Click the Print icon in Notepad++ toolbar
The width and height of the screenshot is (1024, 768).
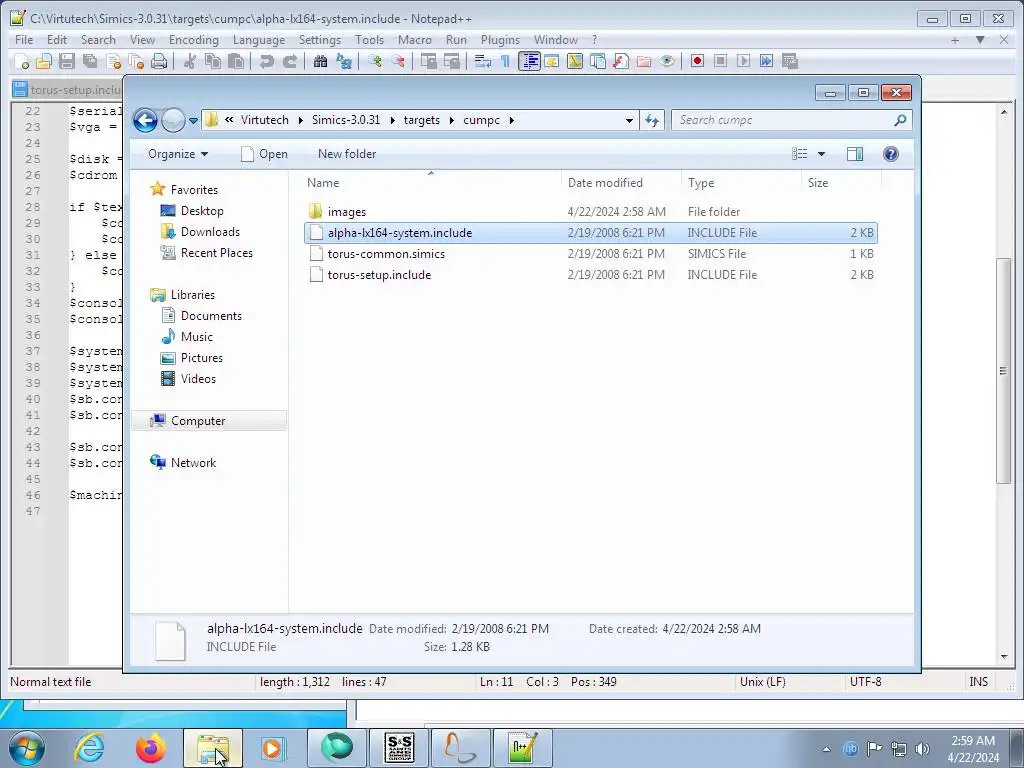coord(159,61)
